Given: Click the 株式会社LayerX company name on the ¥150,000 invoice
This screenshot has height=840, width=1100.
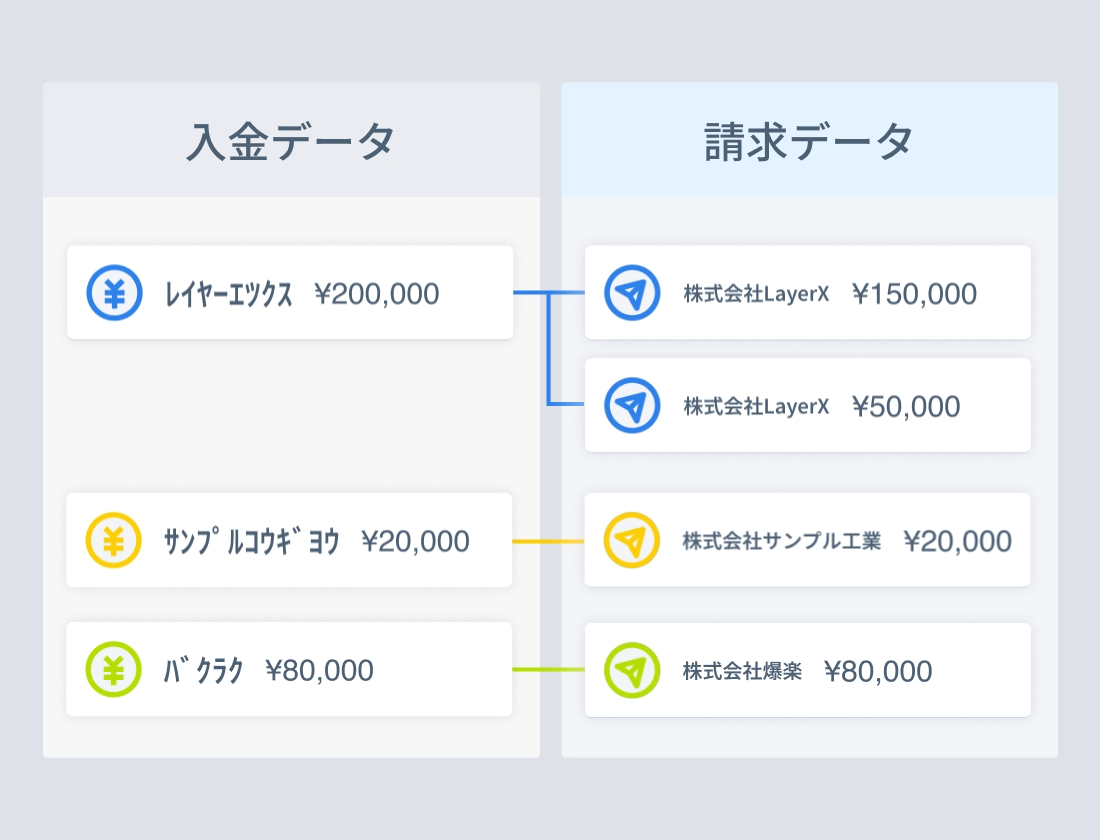Looking at the screenshot, I should click(756, 294).
